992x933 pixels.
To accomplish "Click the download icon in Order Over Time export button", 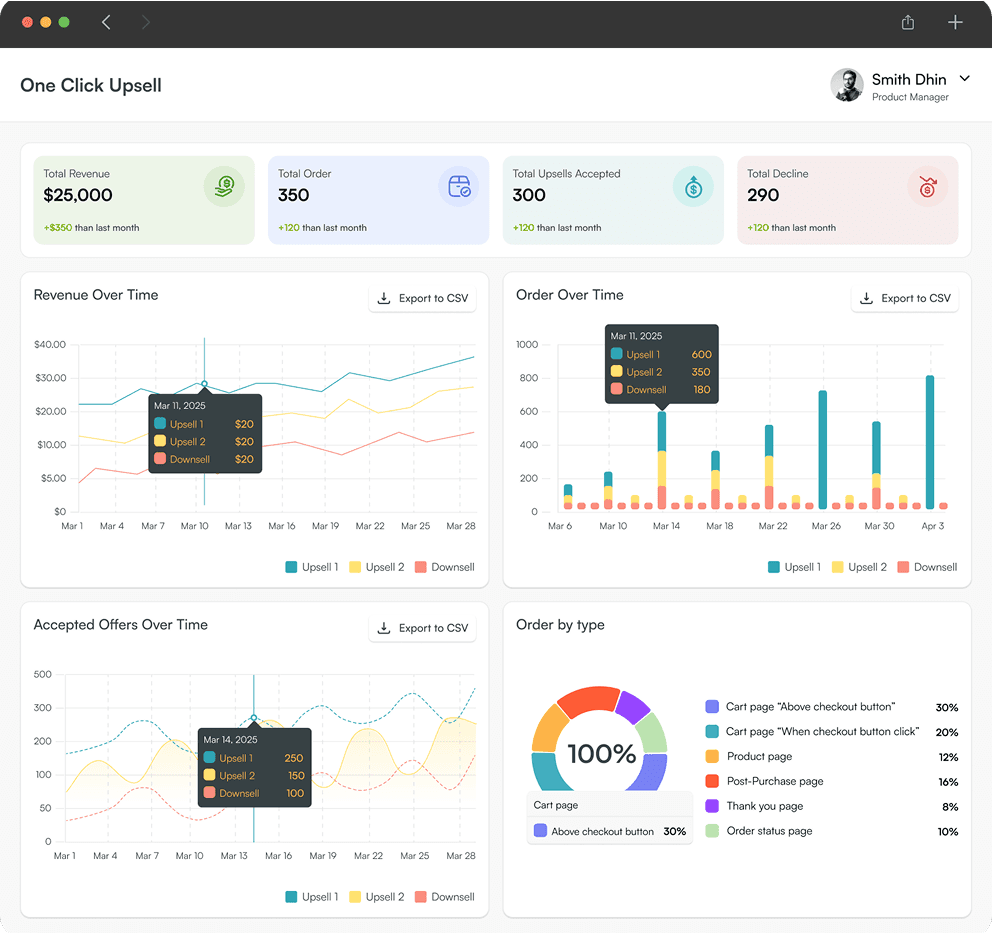I will [x=865, y=297].
